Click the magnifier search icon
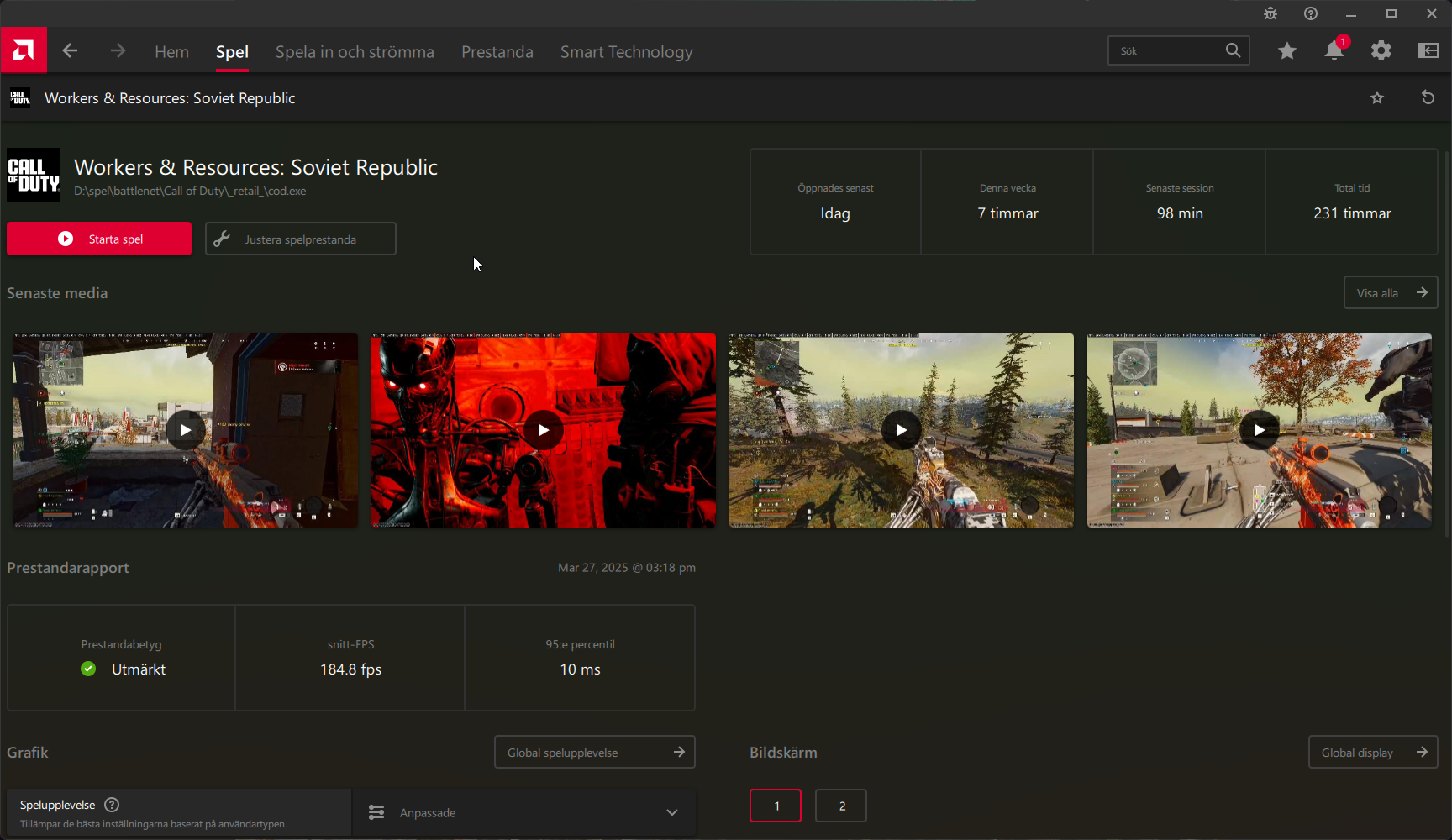 point(1233,50)
